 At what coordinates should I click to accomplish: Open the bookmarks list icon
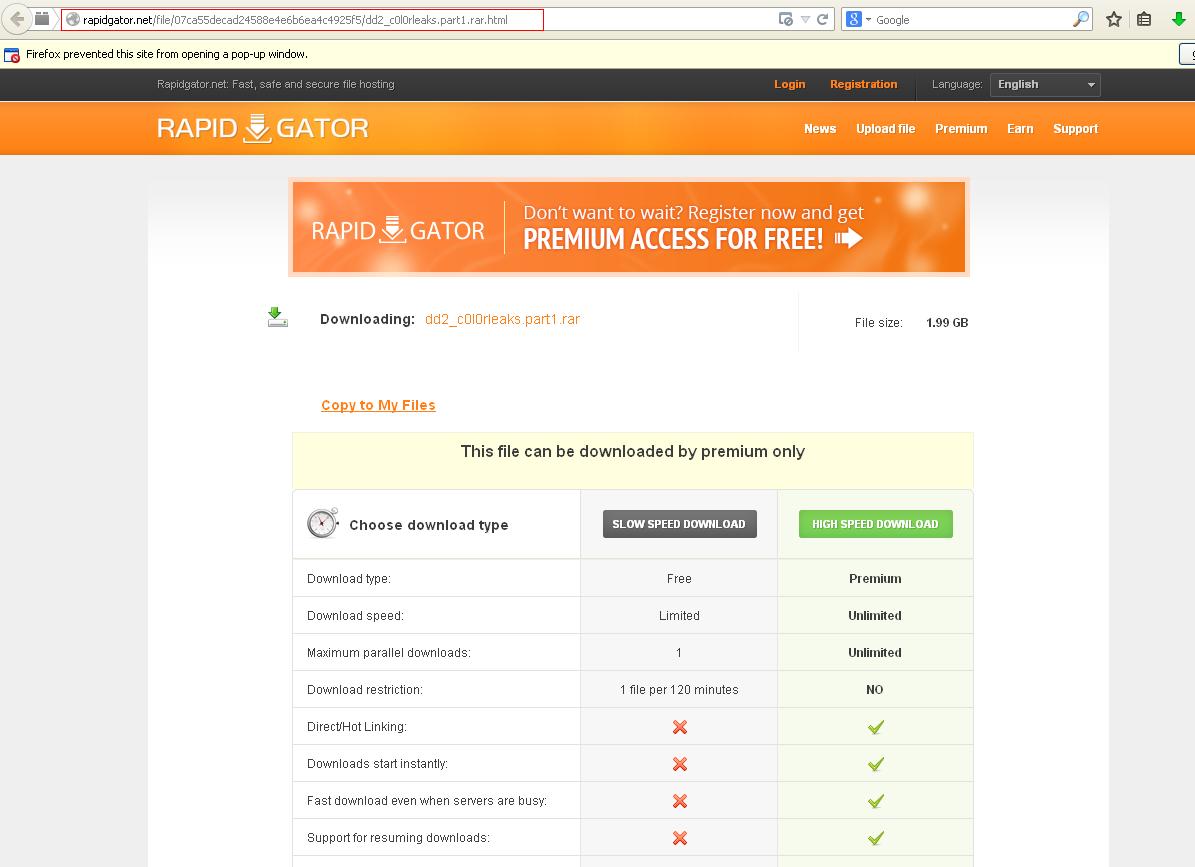1144,20
